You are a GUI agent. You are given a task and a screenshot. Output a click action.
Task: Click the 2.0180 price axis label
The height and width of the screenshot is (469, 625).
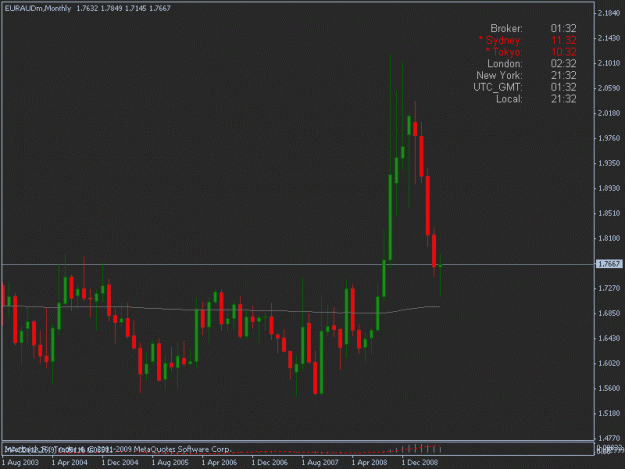[x=609, y=113]
